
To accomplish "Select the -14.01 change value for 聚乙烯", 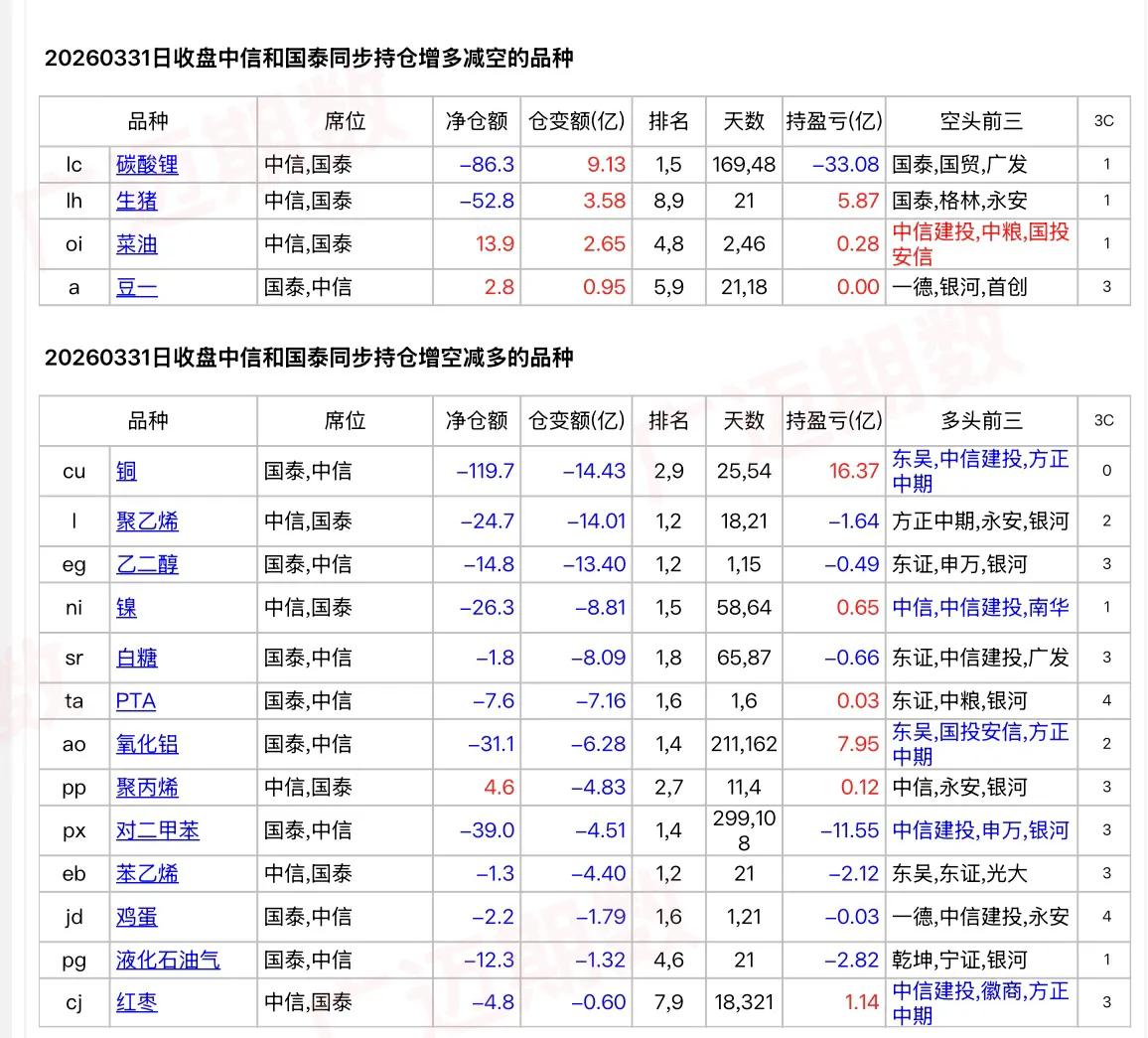I will (x=597, y=521).
